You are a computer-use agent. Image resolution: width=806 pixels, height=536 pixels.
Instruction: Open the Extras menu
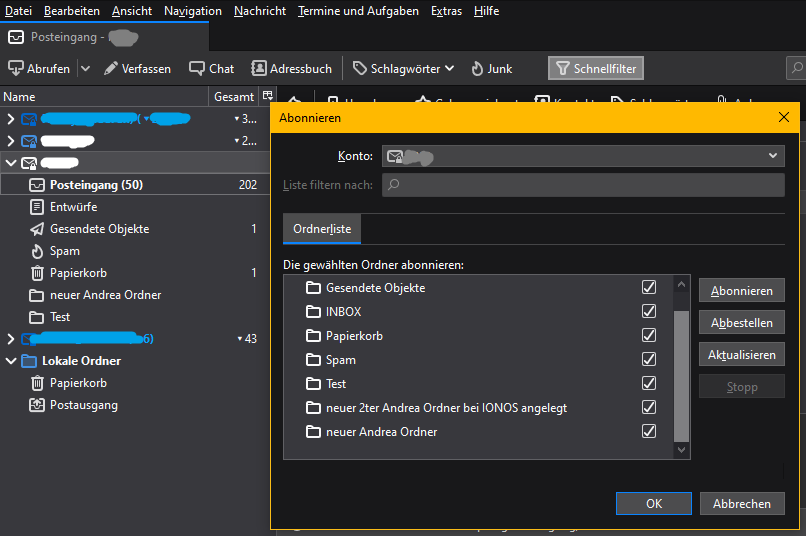click(446, 11)
